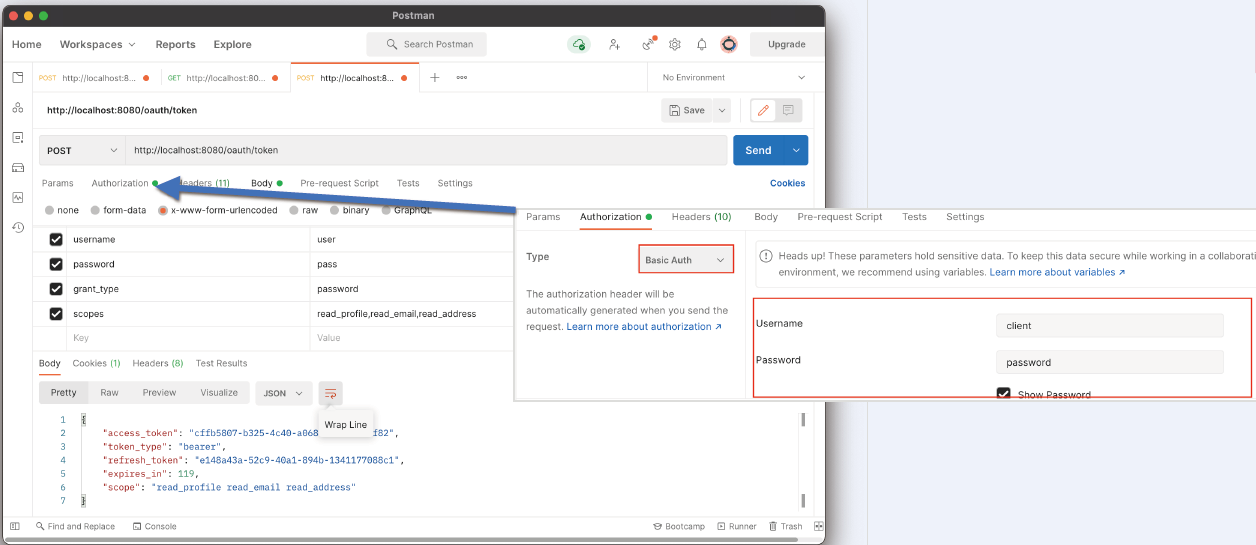Image resolution: width=1256 pixels, height=545 pixels.
Task: Click the response body vertical scrollbar
Action: coord(802,459)
